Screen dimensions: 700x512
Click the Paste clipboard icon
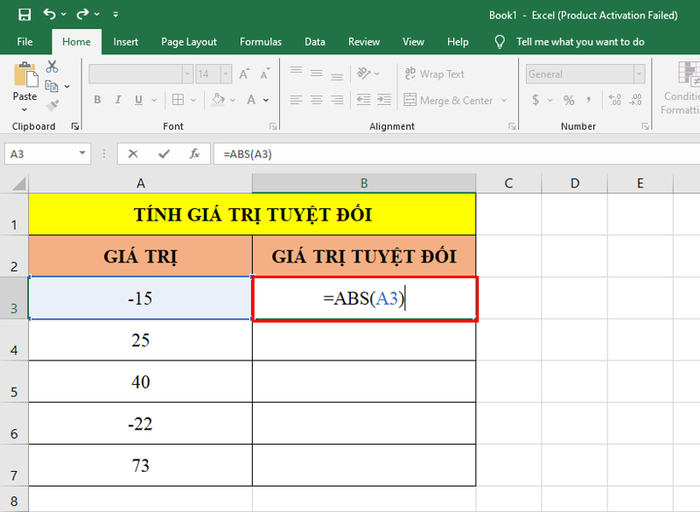[x=25, y=74]
